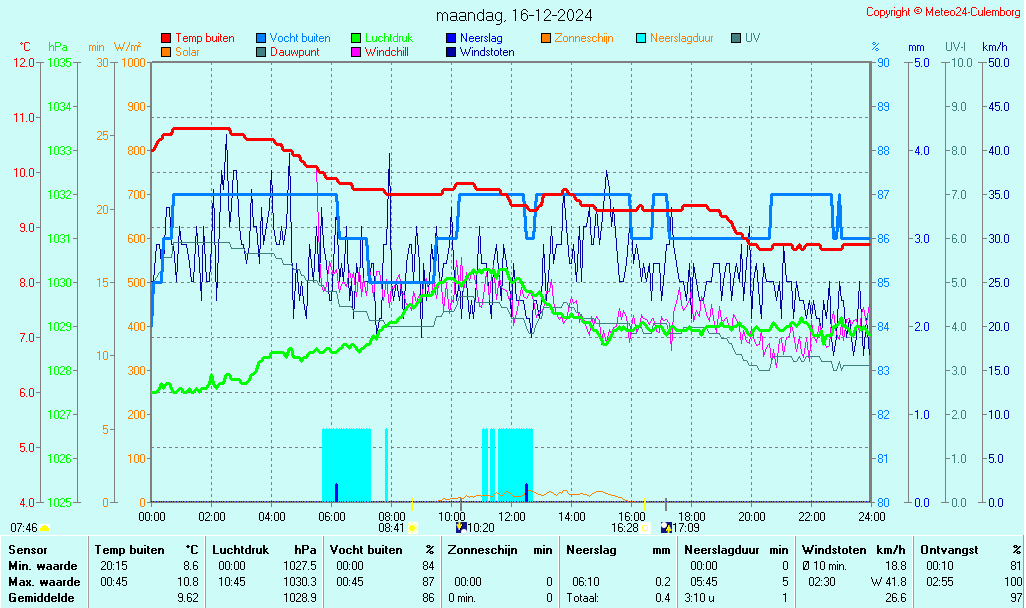Screen dimensions: 1026x608
Task: Click the orange Solar legend square
Action: coord(166,52)
